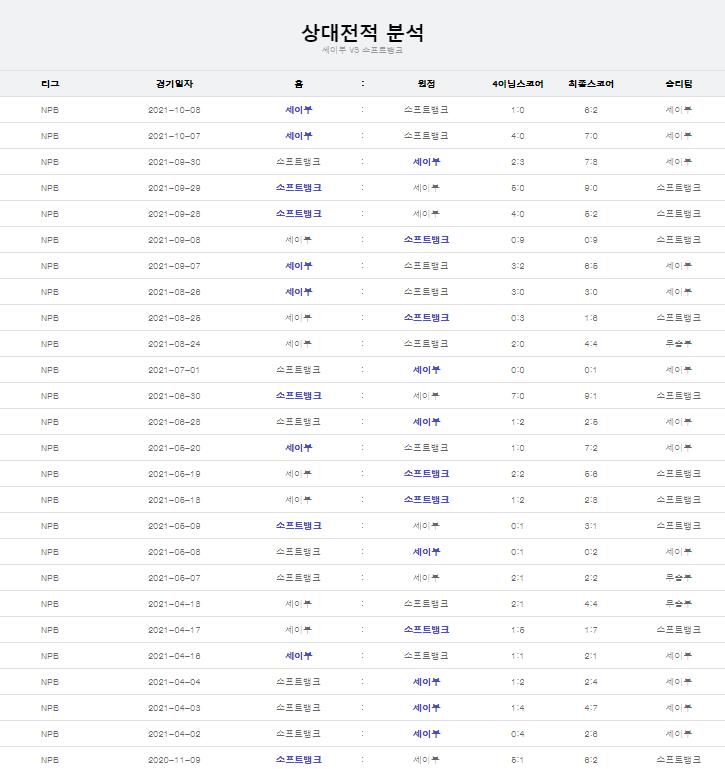Select the date cell 2021-09-28
This screenshot has width=725, height=769.
pos(174,214)
